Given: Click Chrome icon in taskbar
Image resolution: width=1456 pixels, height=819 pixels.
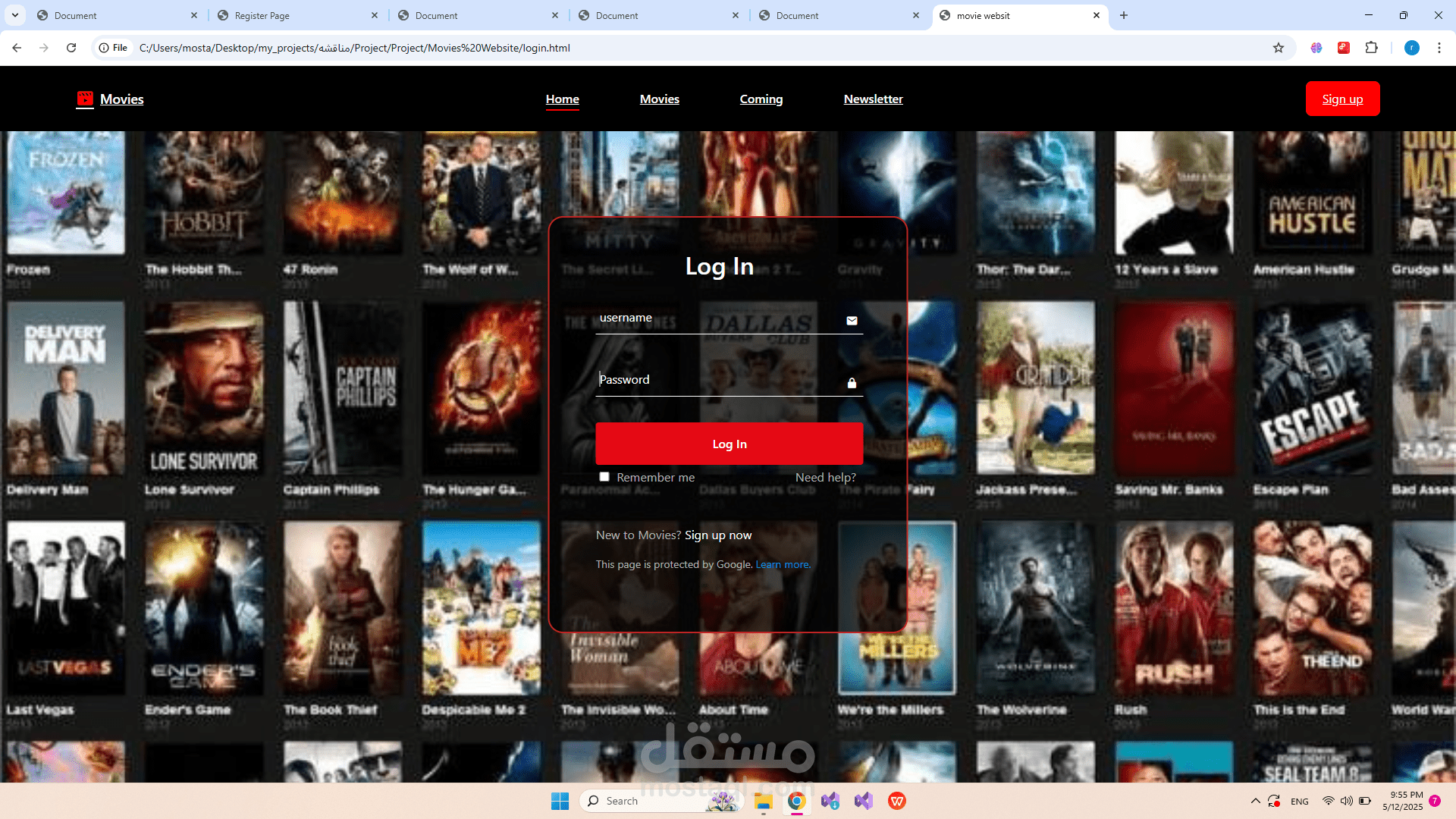Looking at the screenshot, I should point(796,801).
